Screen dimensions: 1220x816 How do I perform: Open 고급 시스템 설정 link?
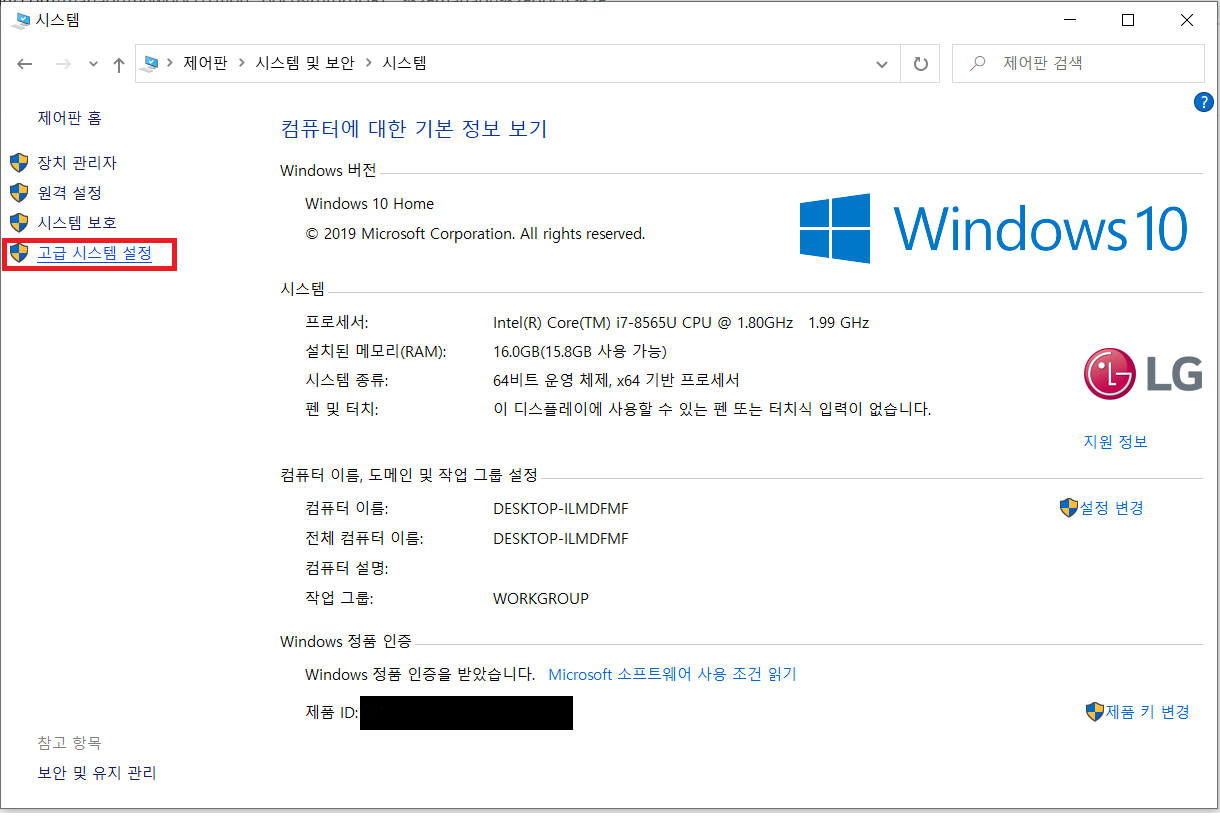95,254
